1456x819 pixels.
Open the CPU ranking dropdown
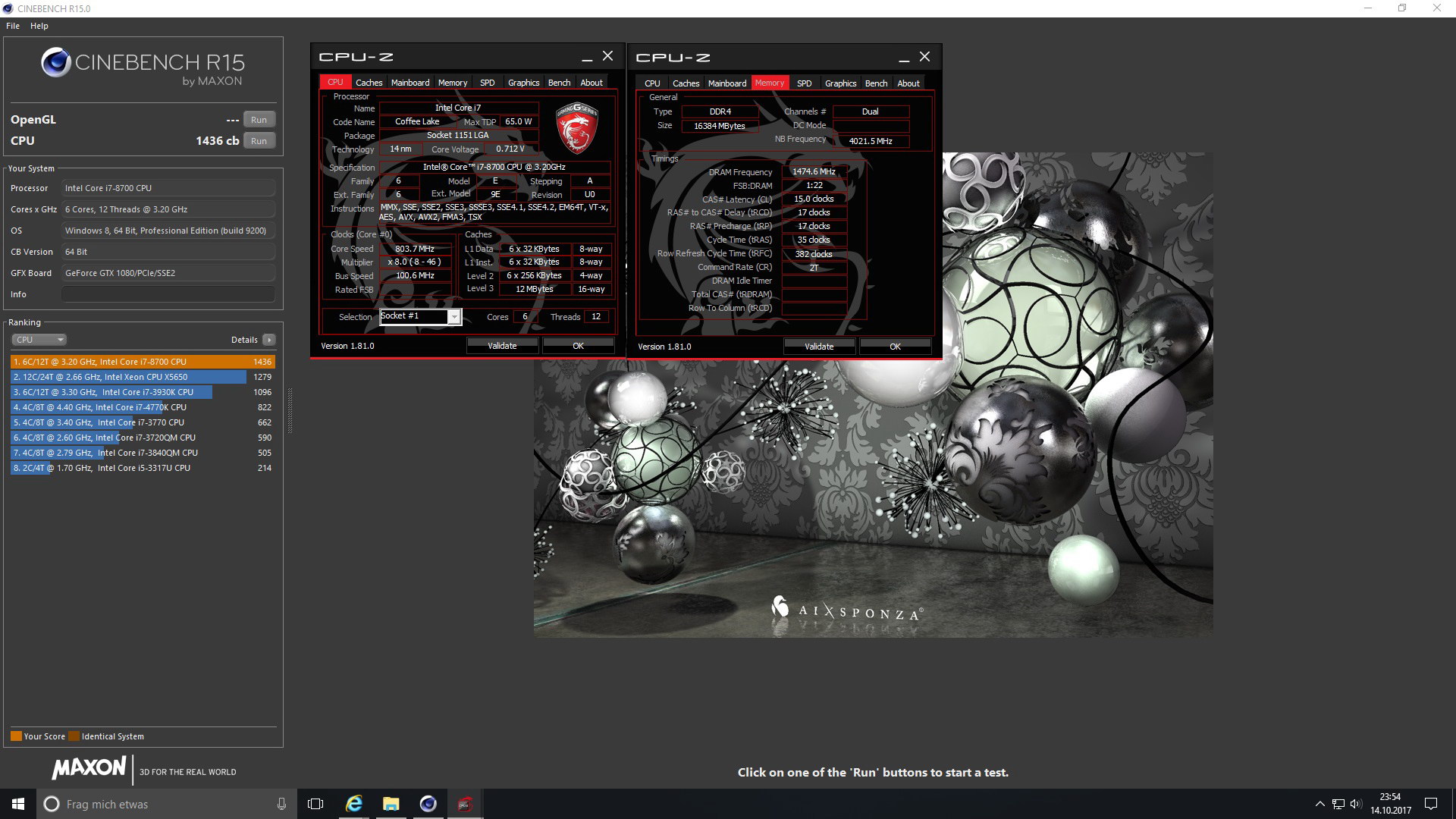[x=39, y=340]
